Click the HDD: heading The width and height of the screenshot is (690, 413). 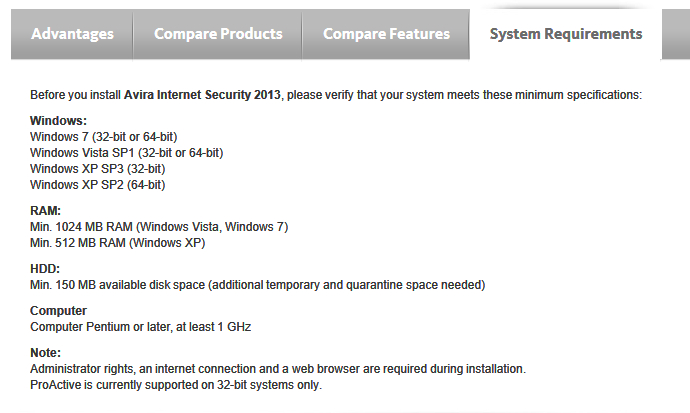(45, 269)
